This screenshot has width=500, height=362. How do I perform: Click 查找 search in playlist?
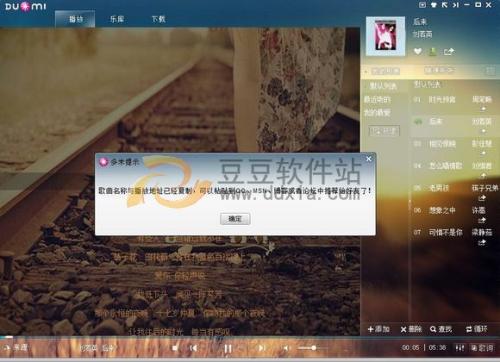click(441, 329)
